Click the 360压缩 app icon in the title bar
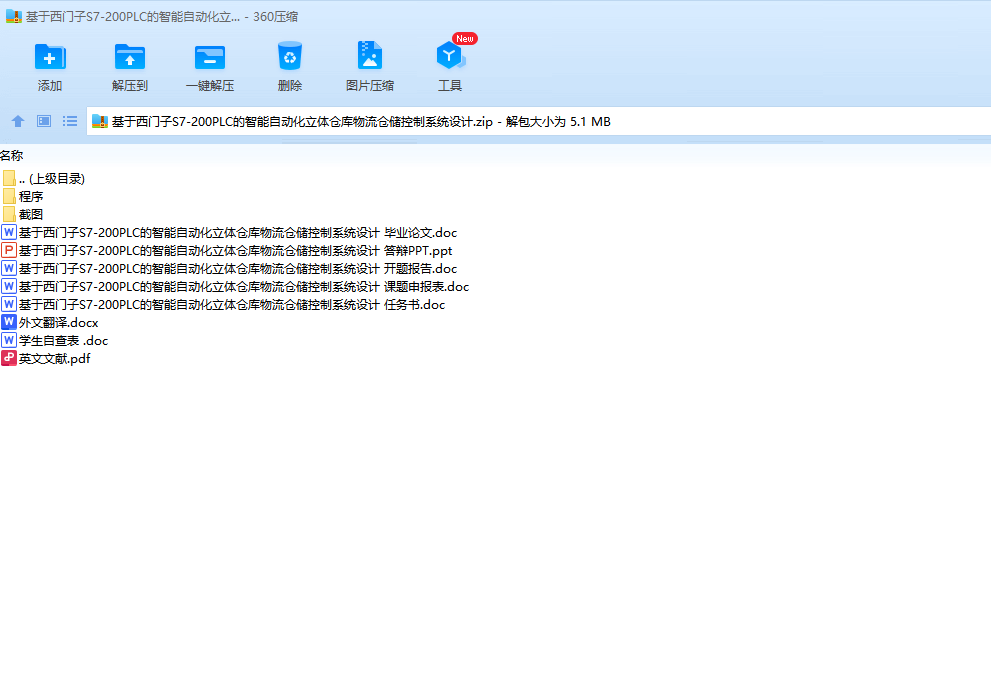Image resolution: width=991 pixels, height=693 pixels. (x=13, y=16)
